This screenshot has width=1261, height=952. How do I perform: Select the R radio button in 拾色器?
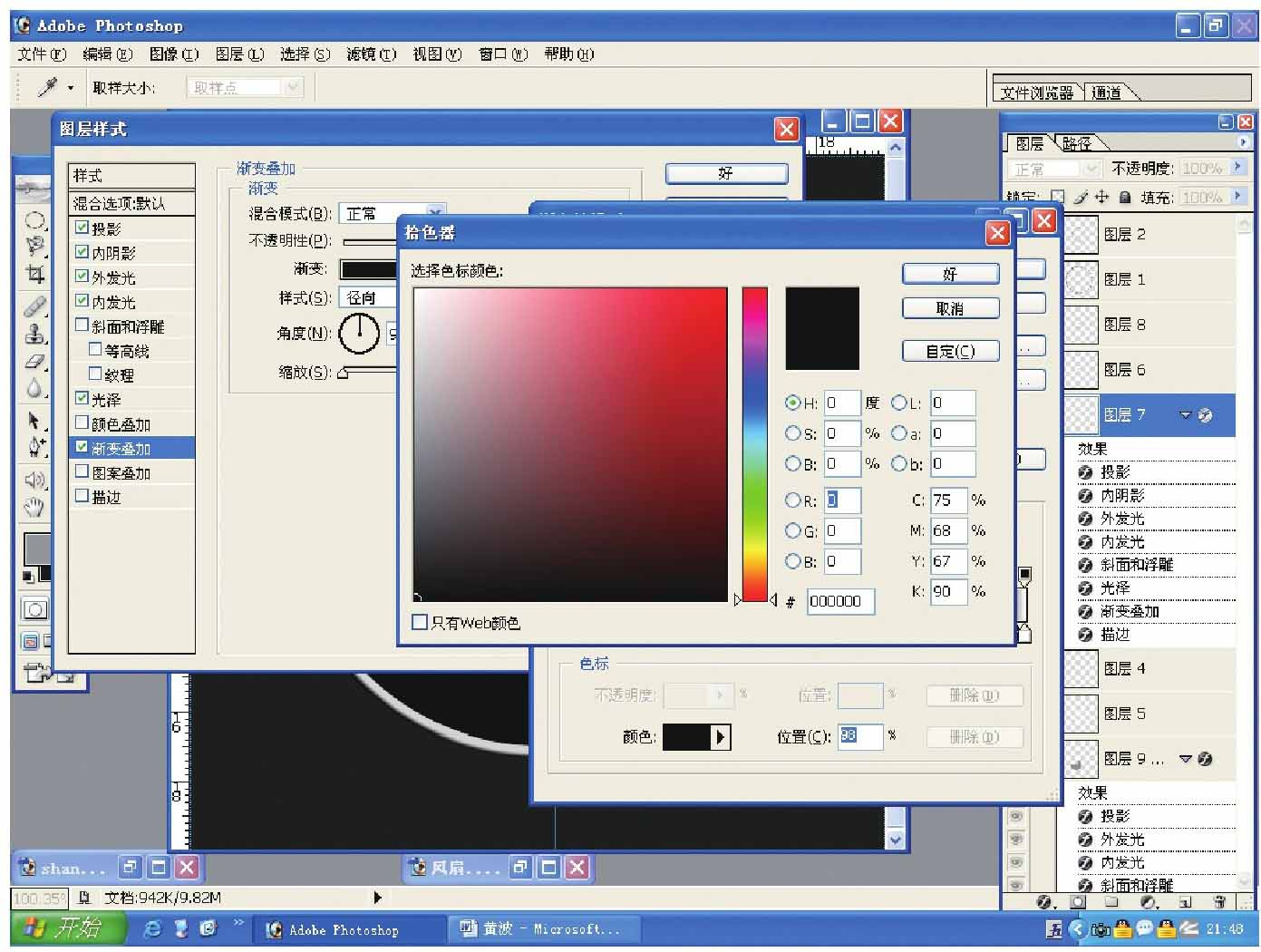793,500
